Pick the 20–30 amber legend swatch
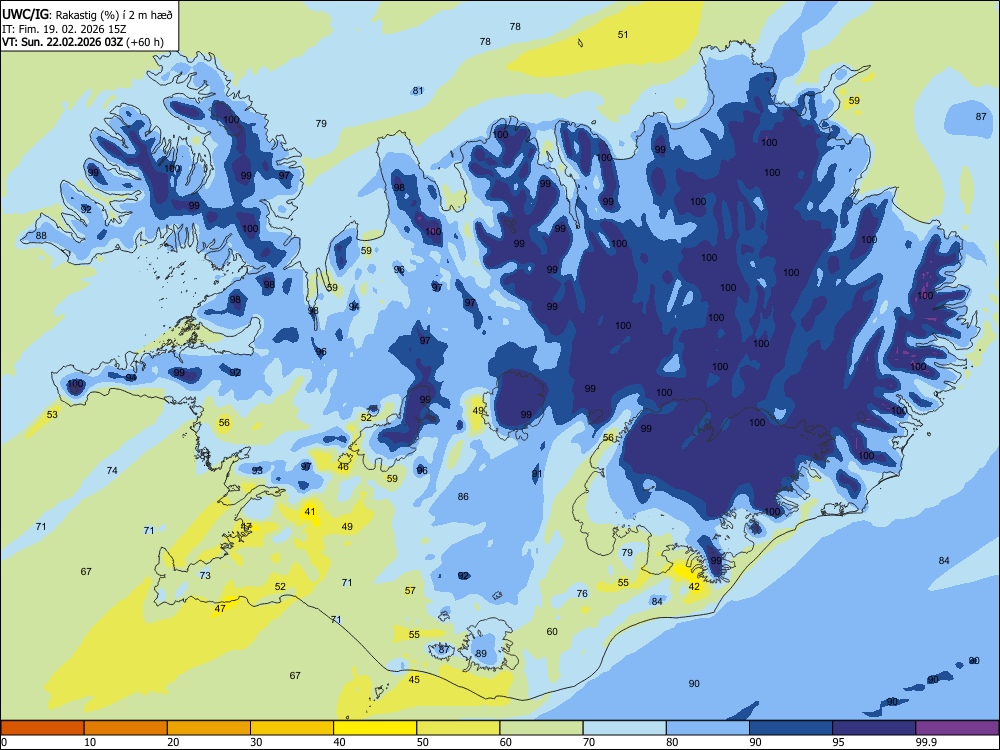The image size is (1000, 750). (x=209, y=728)
